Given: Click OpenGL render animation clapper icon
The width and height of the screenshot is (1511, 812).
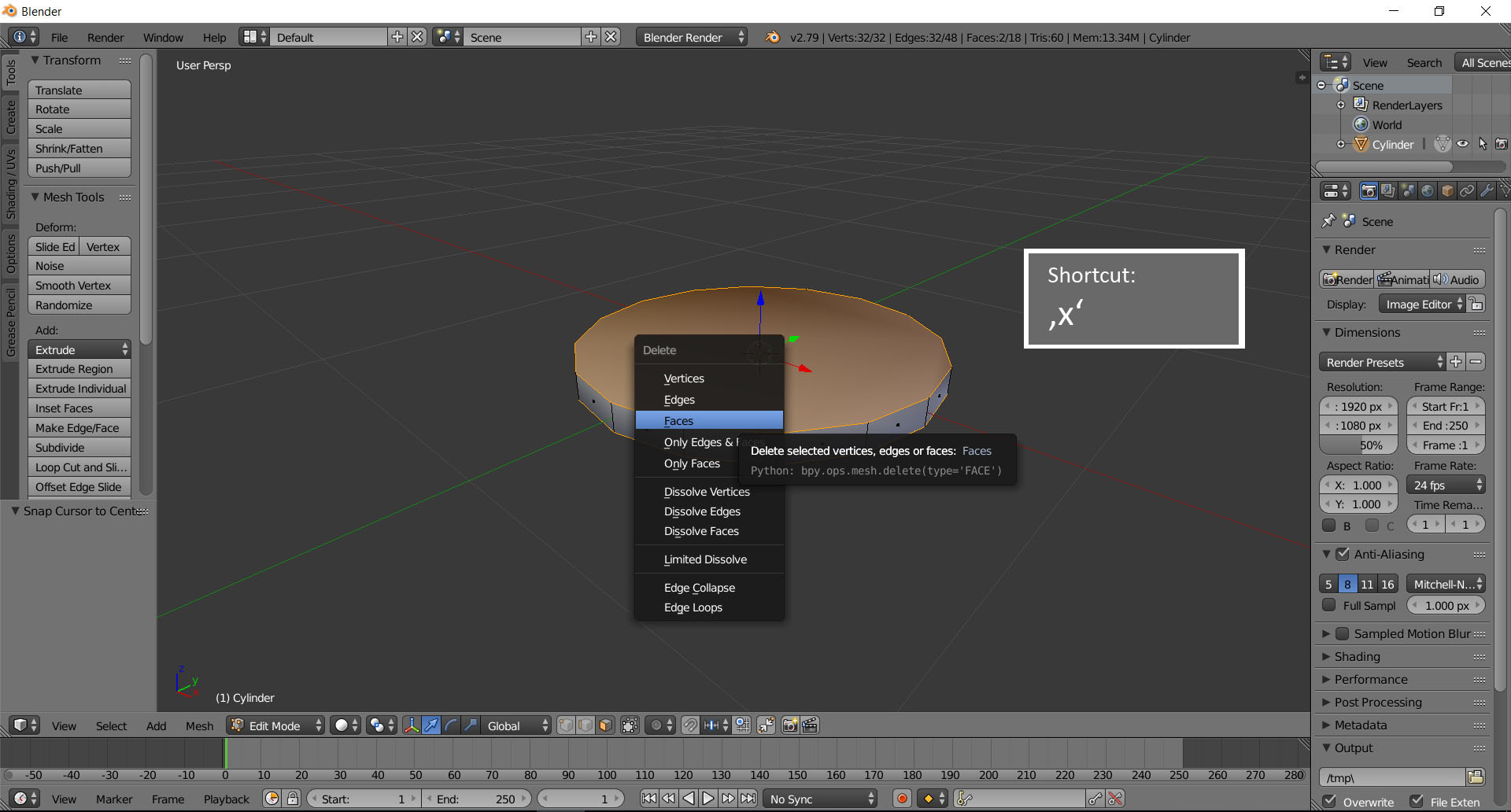Looking at the screenshot, I should [810, 725].
